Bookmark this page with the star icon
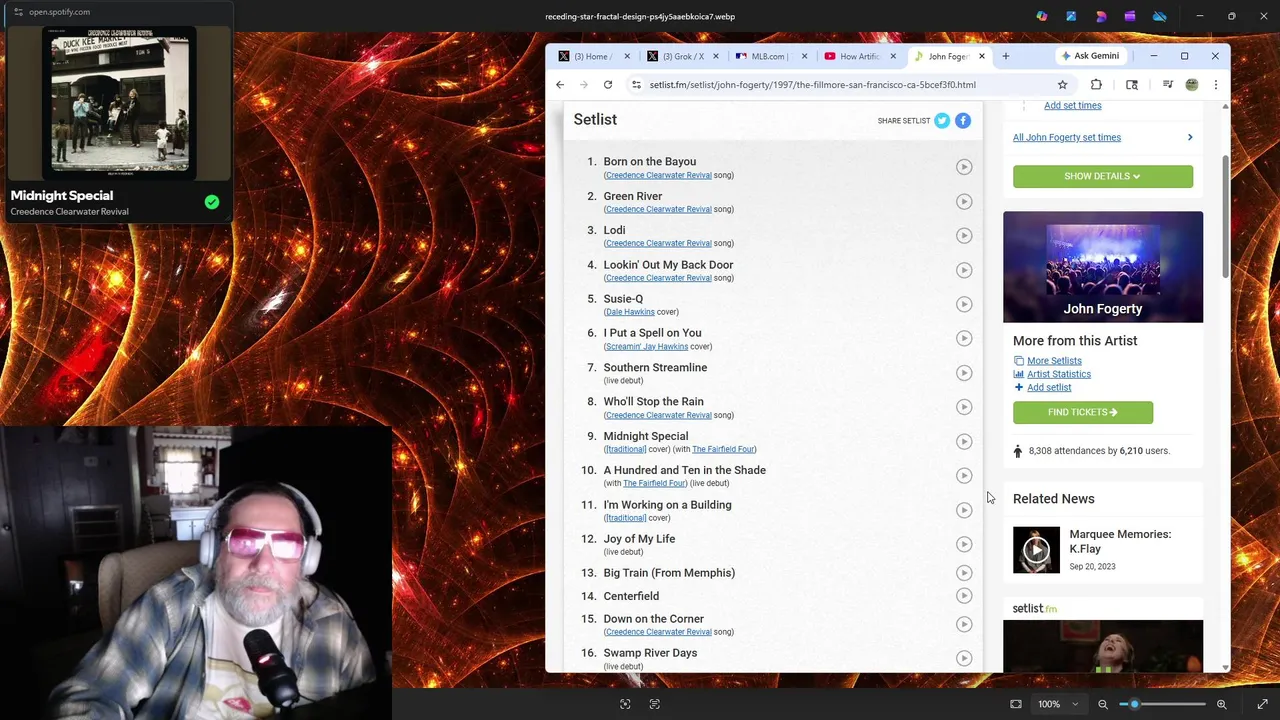 1062,85
